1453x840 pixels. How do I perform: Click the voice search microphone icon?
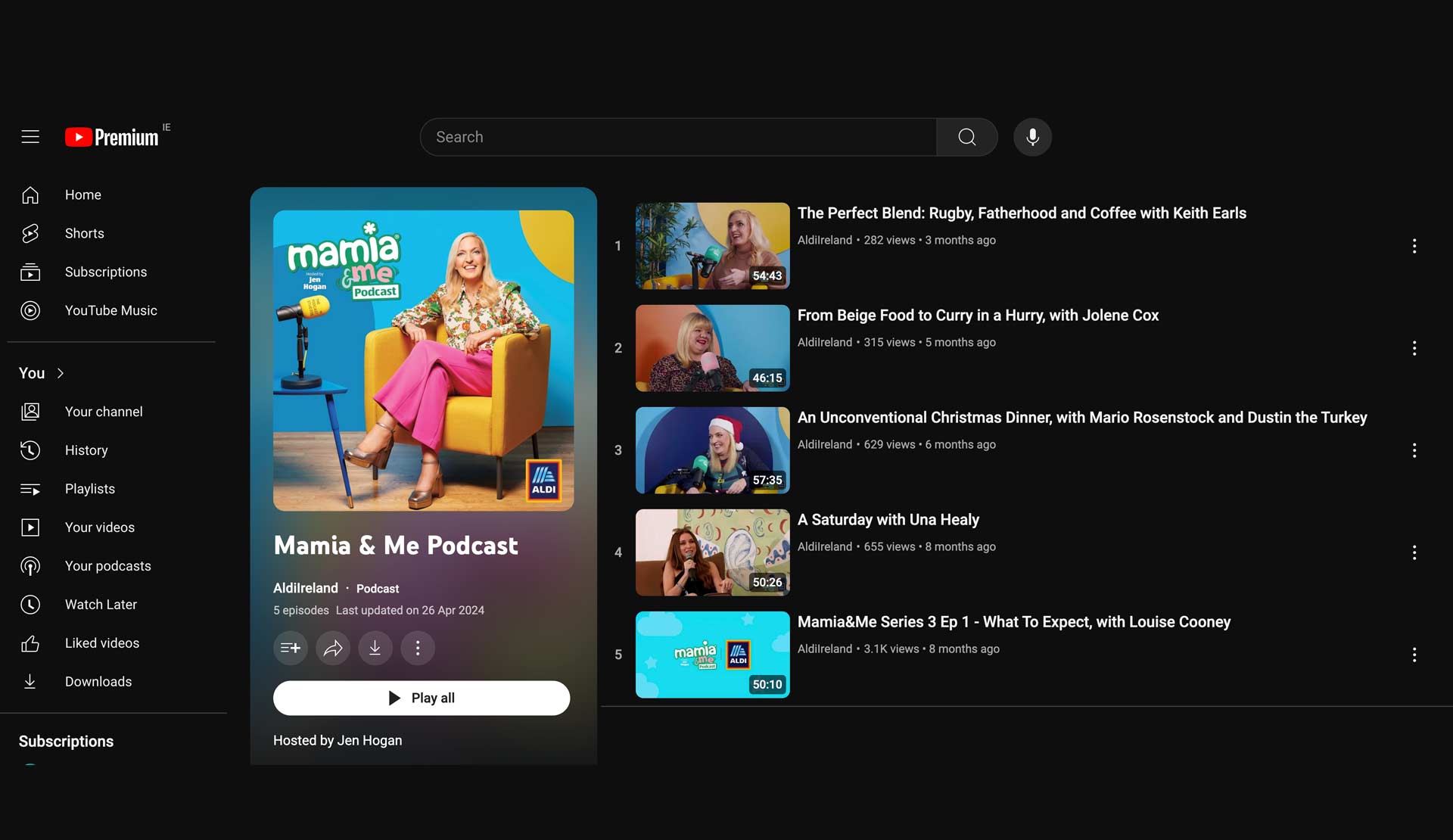[1032, 137]
